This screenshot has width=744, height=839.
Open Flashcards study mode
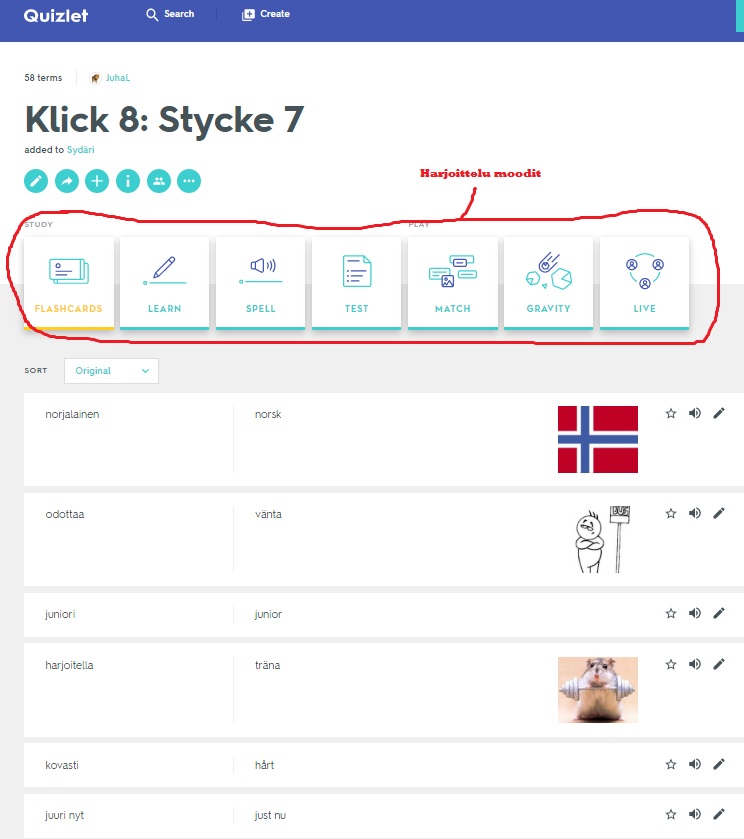click(x=69, y=282)
